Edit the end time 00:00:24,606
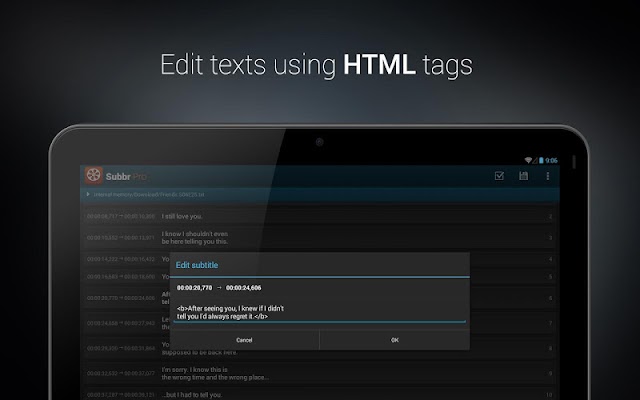 [243, 288]
